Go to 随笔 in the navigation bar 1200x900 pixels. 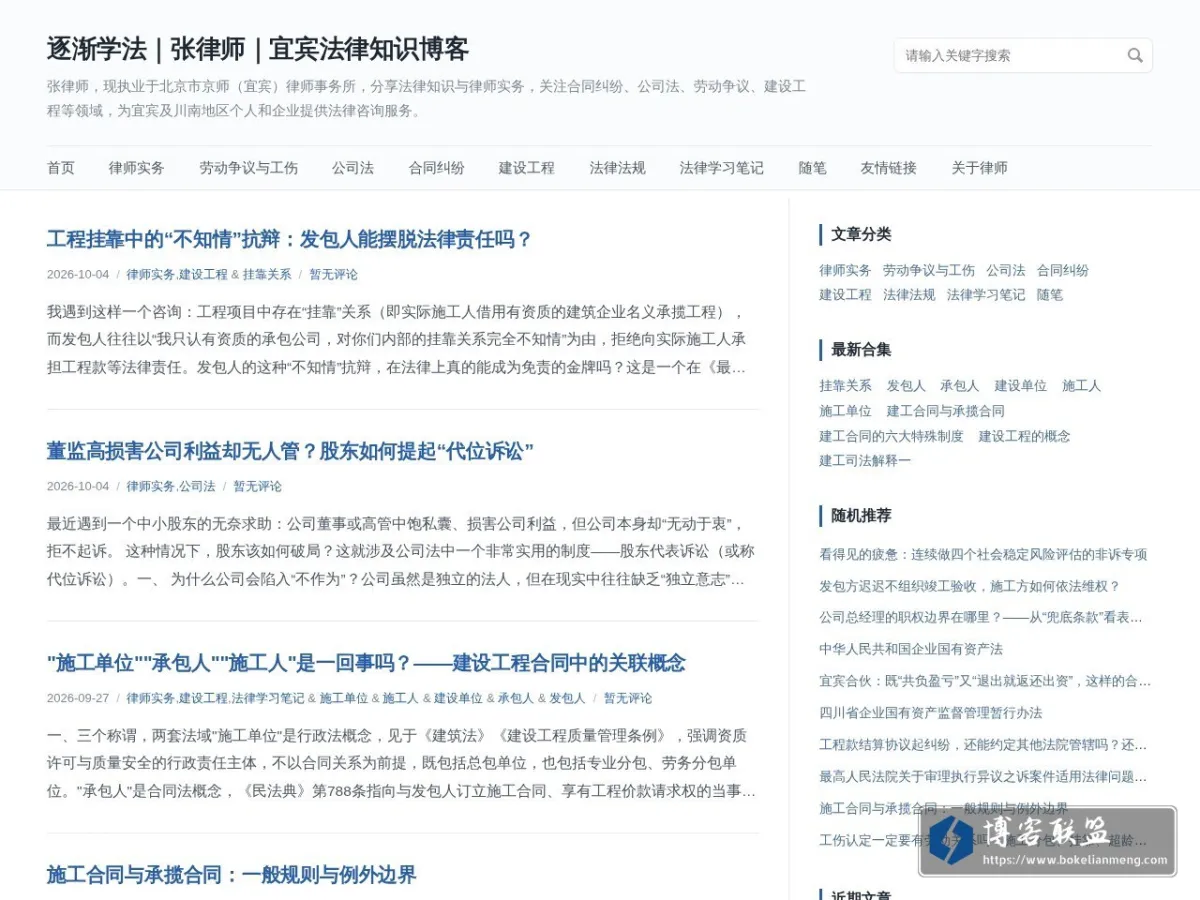[812, 168]
